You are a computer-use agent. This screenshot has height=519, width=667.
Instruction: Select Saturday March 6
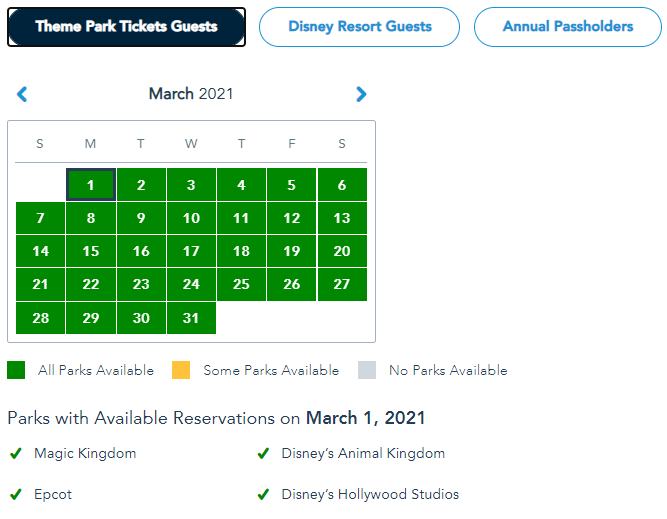click(x=342, y=185)
